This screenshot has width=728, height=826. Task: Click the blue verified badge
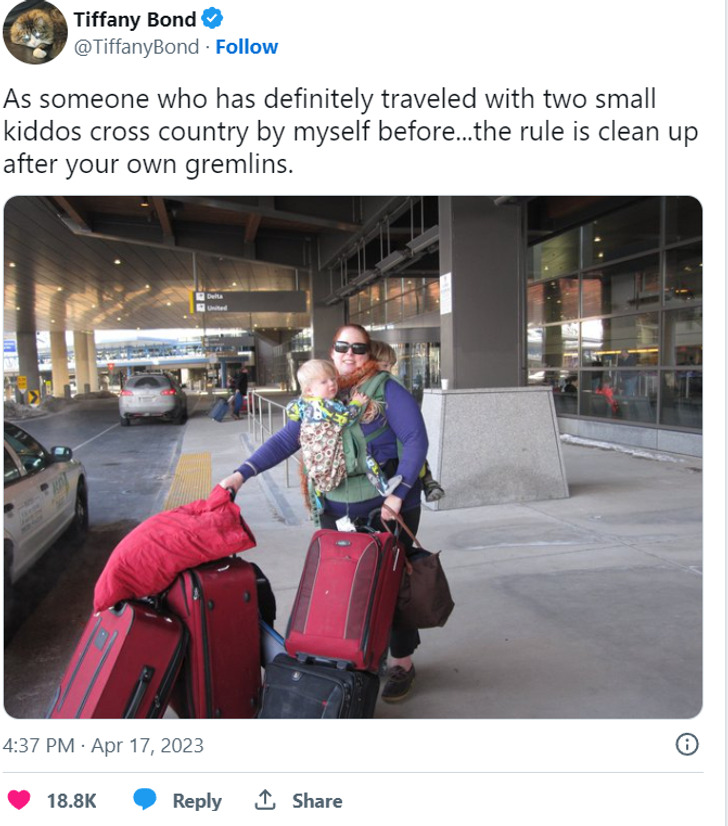tap(212, 18)
